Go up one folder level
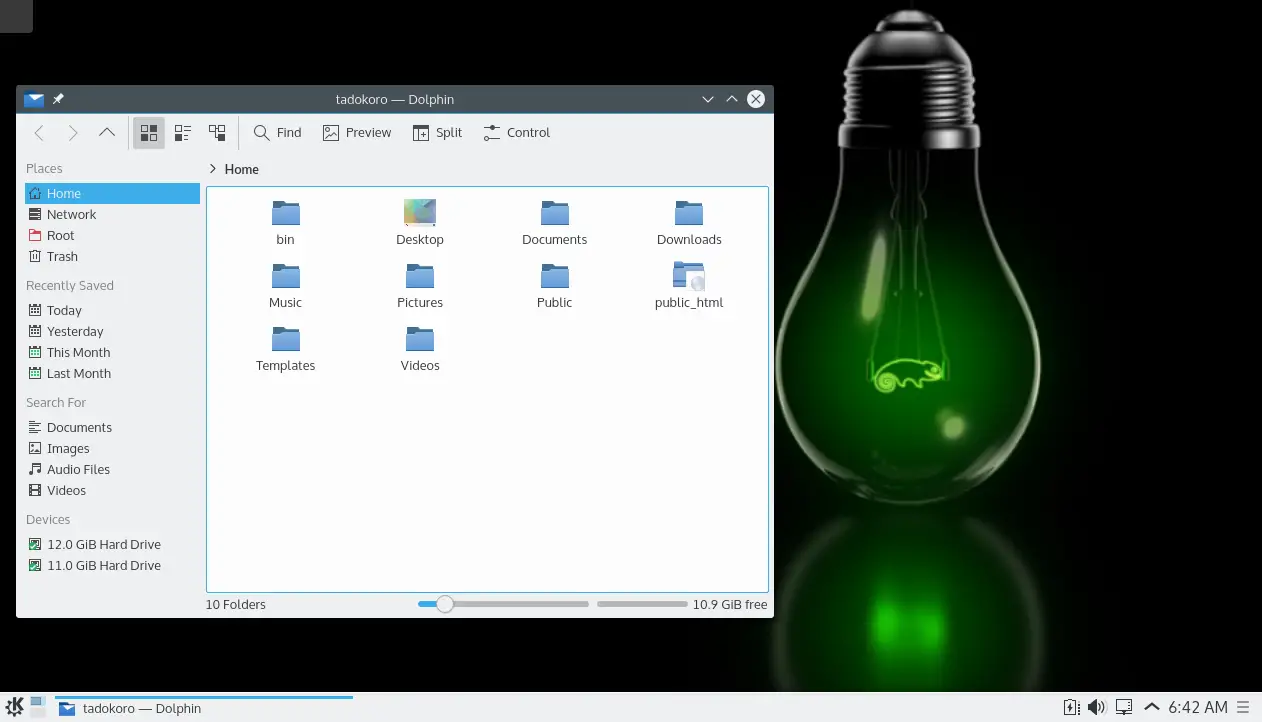Screen dimensions: 1262x722 [x=107, y=132]
